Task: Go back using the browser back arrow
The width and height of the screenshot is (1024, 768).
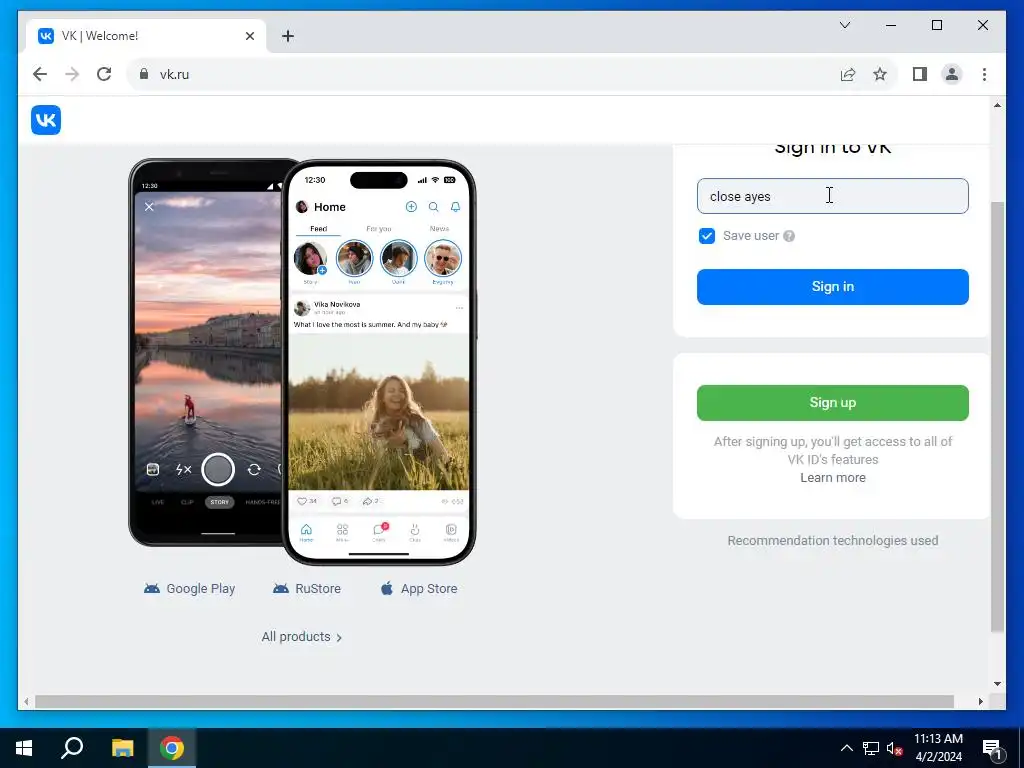Action: click(x=40, y=74)
